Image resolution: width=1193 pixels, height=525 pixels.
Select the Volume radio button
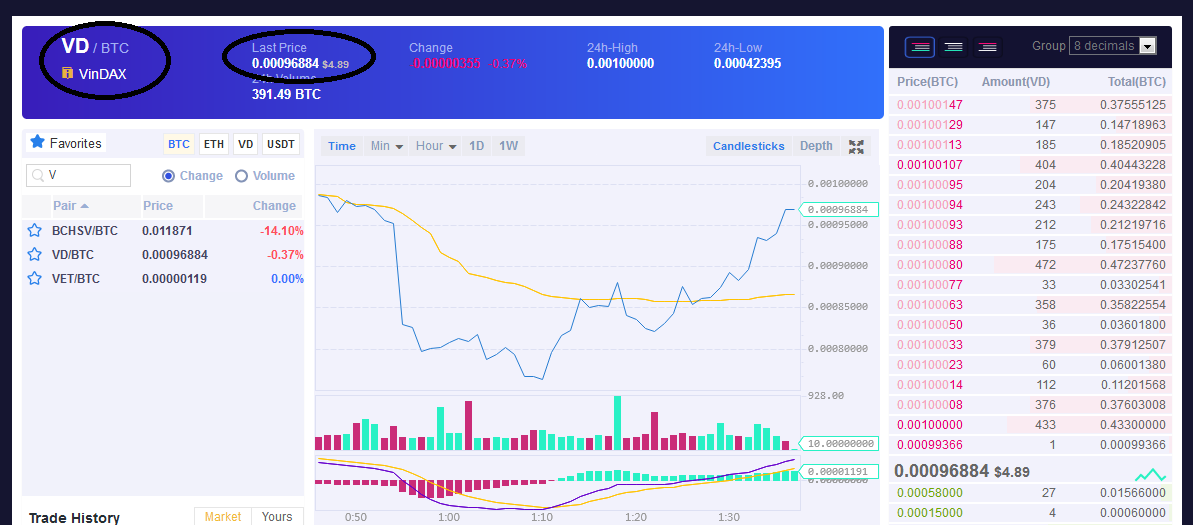(241, 176)
